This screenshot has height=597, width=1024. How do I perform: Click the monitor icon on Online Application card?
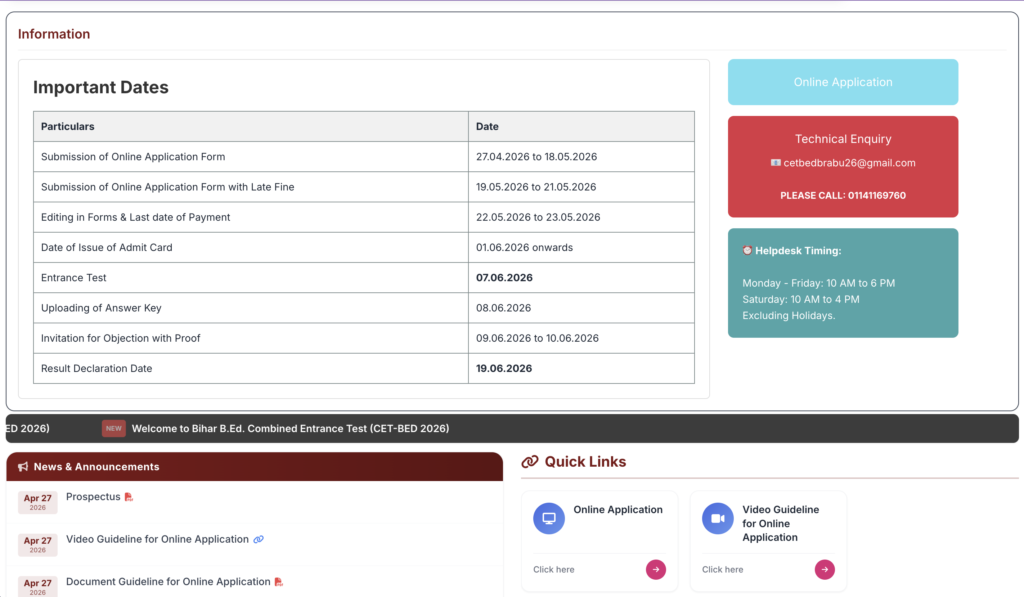tap(548, 517)
